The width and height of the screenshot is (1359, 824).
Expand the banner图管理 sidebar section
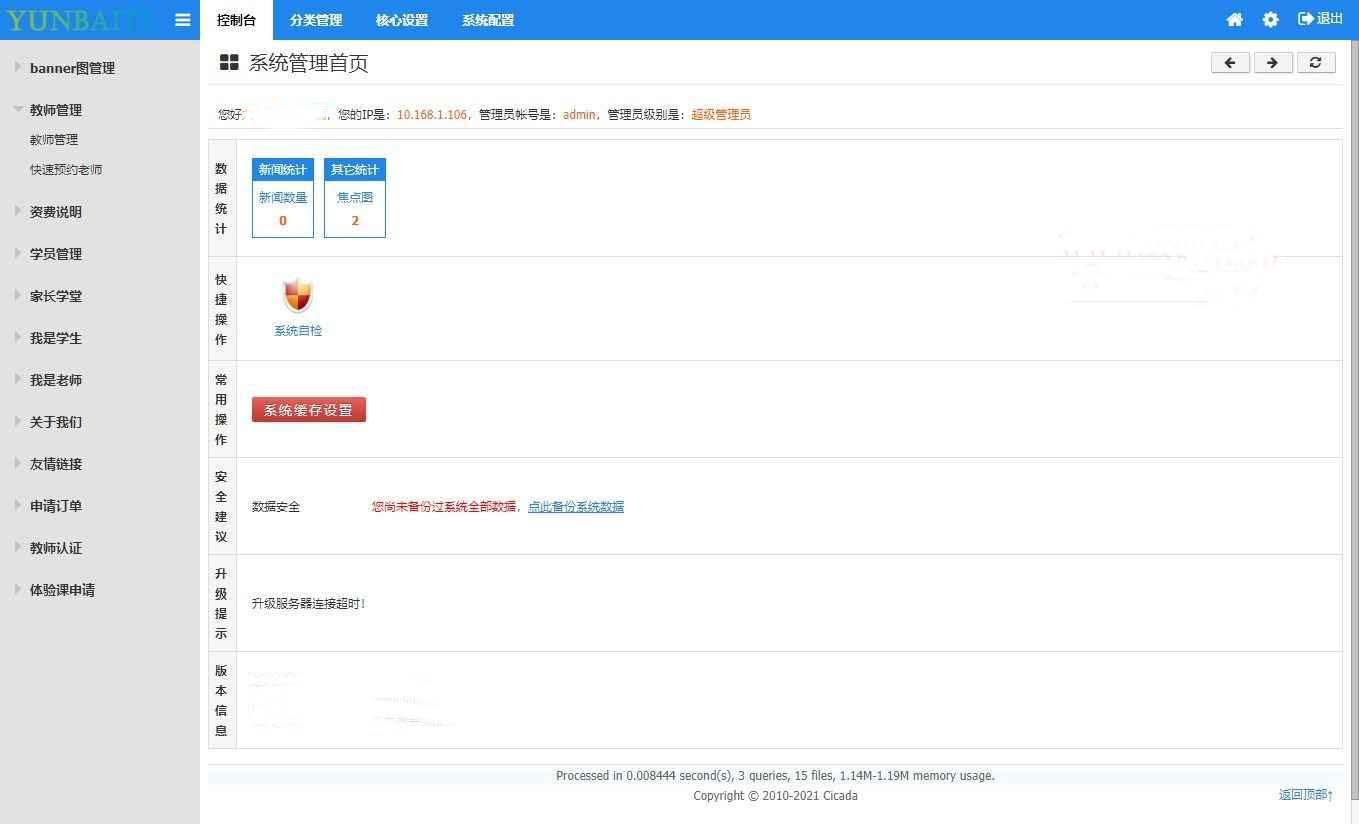72,68
